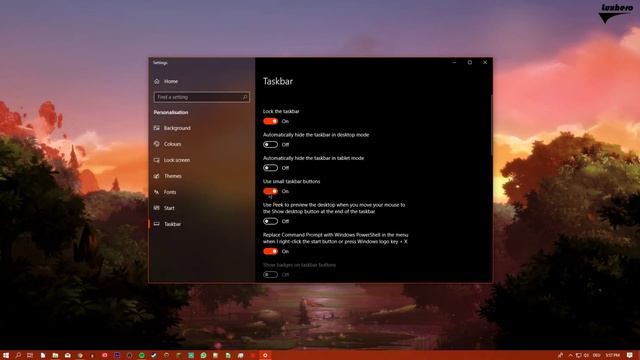Open the Background personalisation page

pyautogui.click(x=172, y=128)
